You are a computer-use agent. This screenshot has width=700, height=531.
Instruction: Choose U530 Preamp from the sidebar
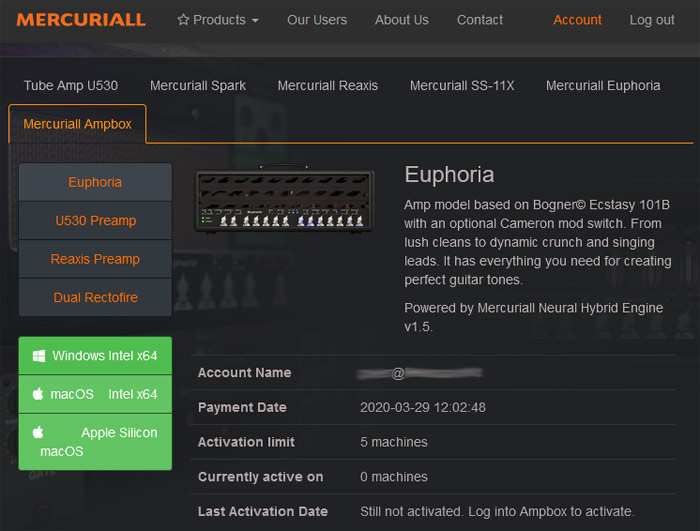[x=95, y=221]
